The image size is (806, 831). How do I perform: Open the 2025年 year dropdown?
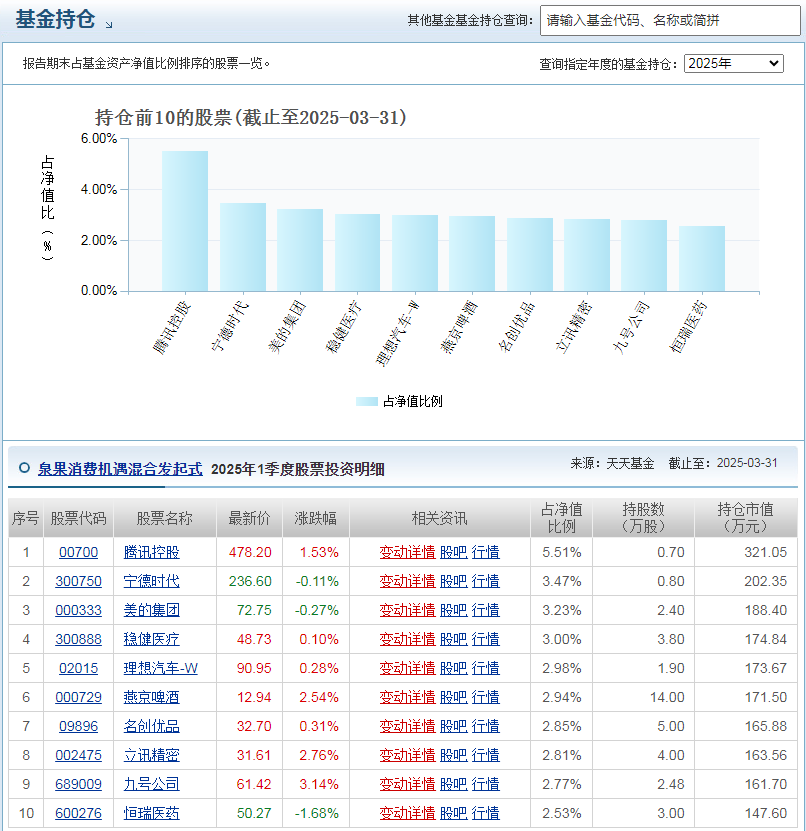click(733, 64)
